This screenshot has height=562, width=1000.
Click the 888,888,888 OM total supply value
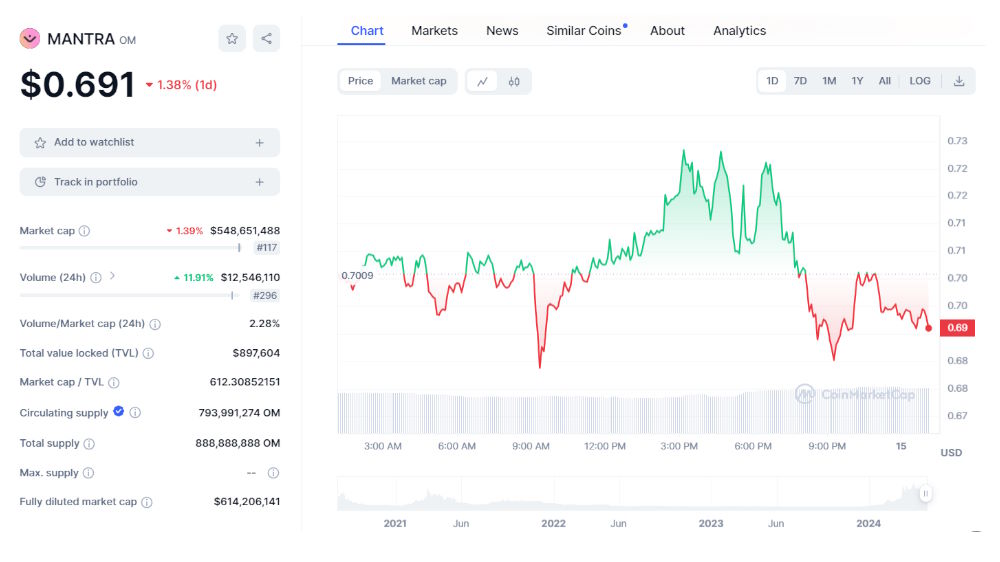[x=237, y=443]
